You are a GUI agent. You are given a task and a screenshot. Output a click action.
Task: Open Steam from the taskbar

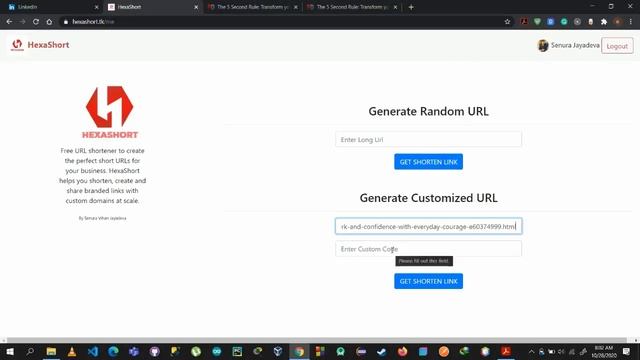[x=382, y=351]
